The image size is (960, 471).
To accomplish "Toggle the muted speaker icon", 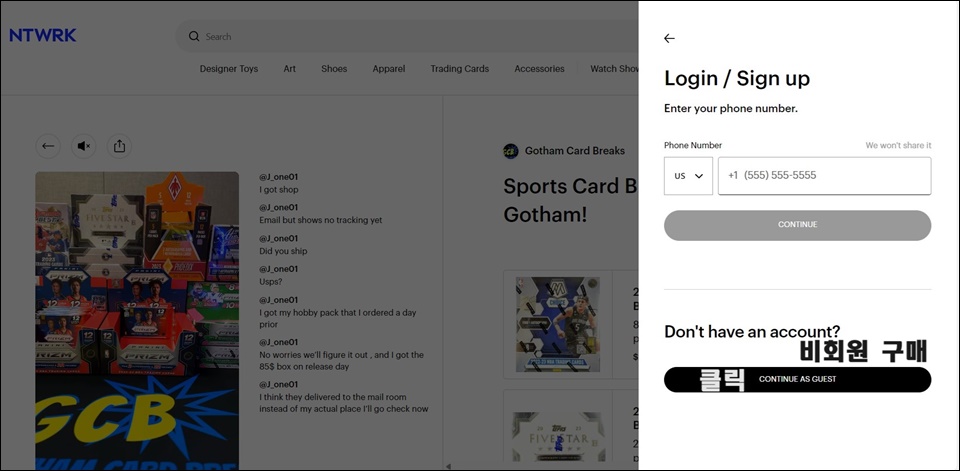I will click(83, 146).
